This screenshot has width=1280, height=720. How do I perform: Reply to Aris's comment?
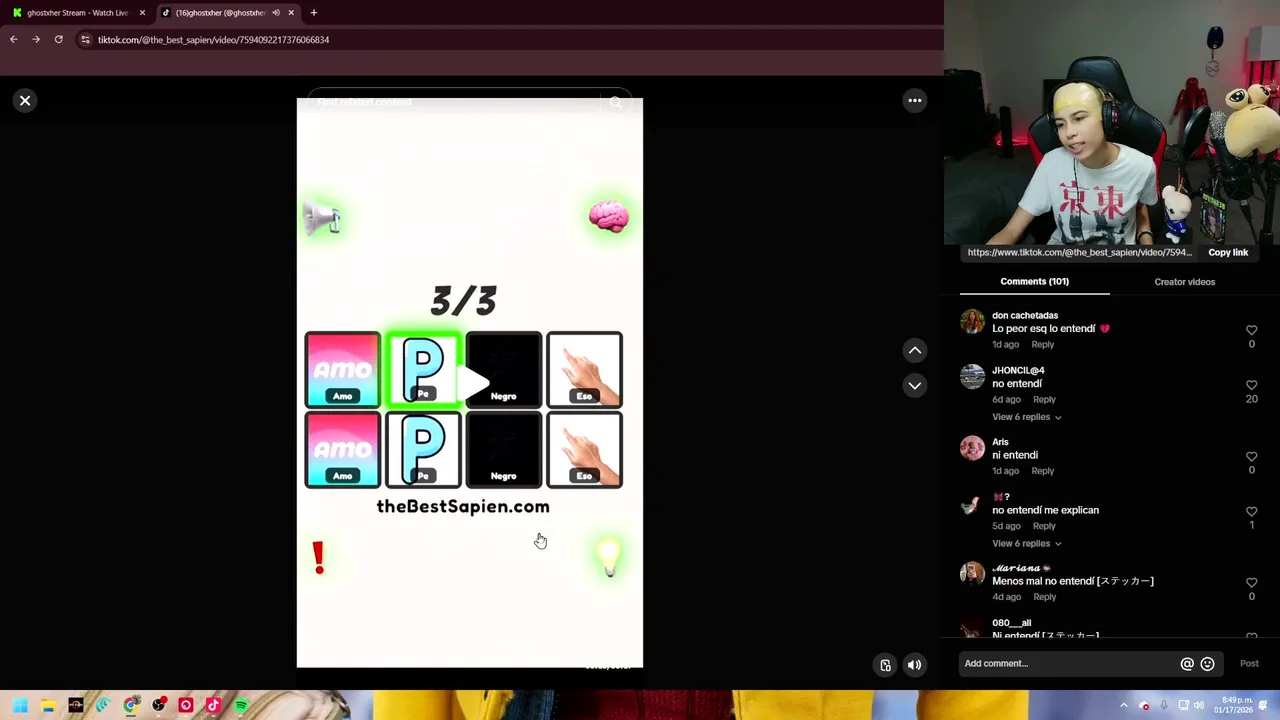[x=1042, y=471]
